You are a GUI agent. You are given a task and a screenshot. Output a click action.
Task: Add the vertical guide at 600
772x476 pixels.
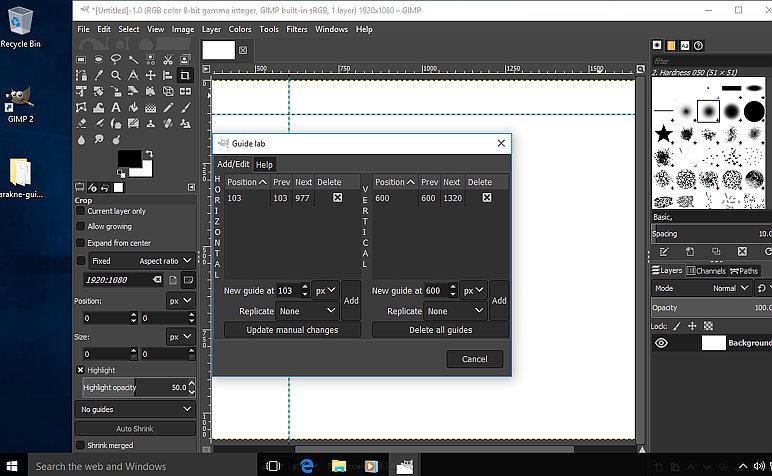(499, 300)
